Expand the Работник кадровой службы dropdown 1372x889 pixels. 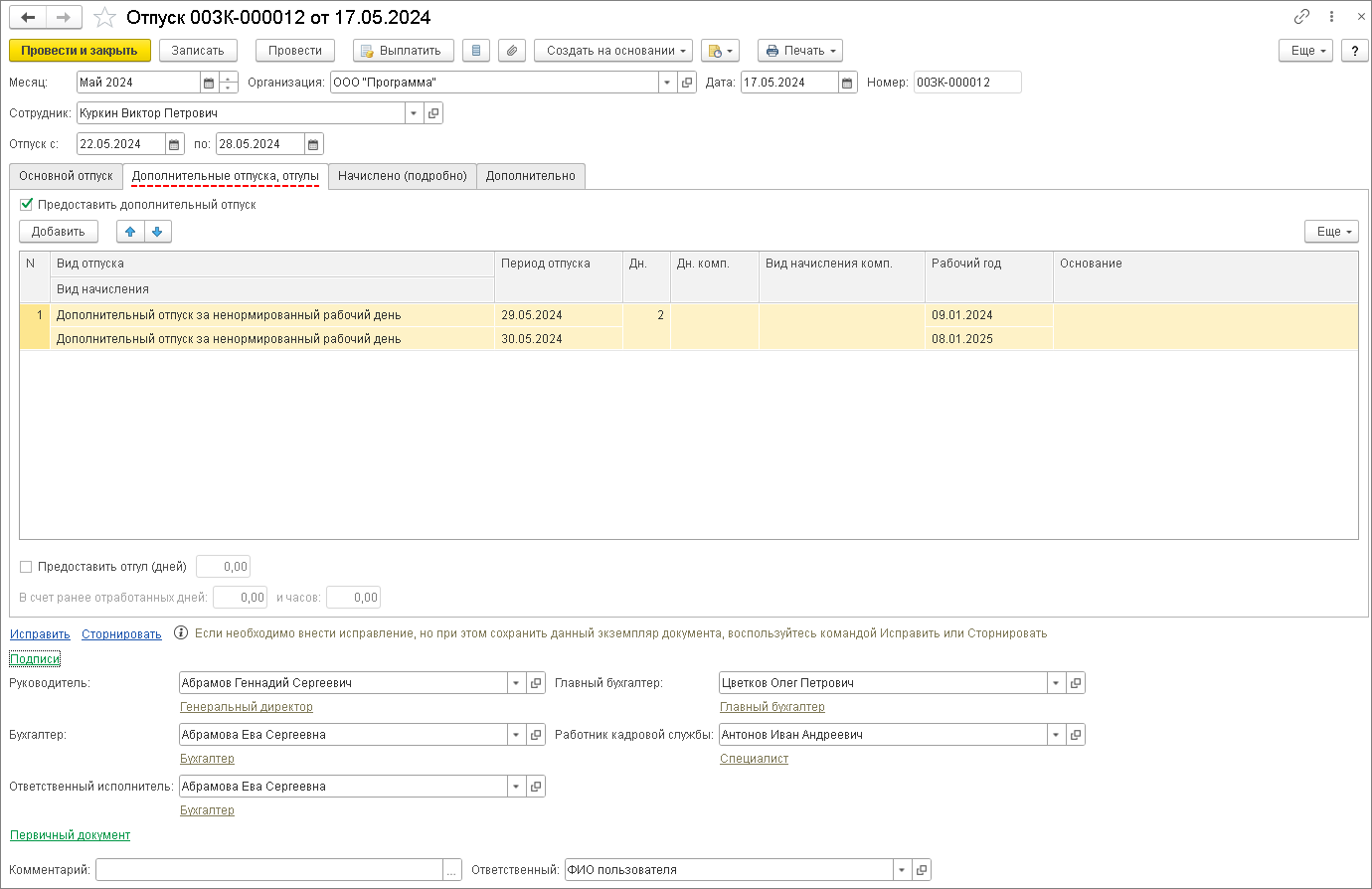(1056, 735)
